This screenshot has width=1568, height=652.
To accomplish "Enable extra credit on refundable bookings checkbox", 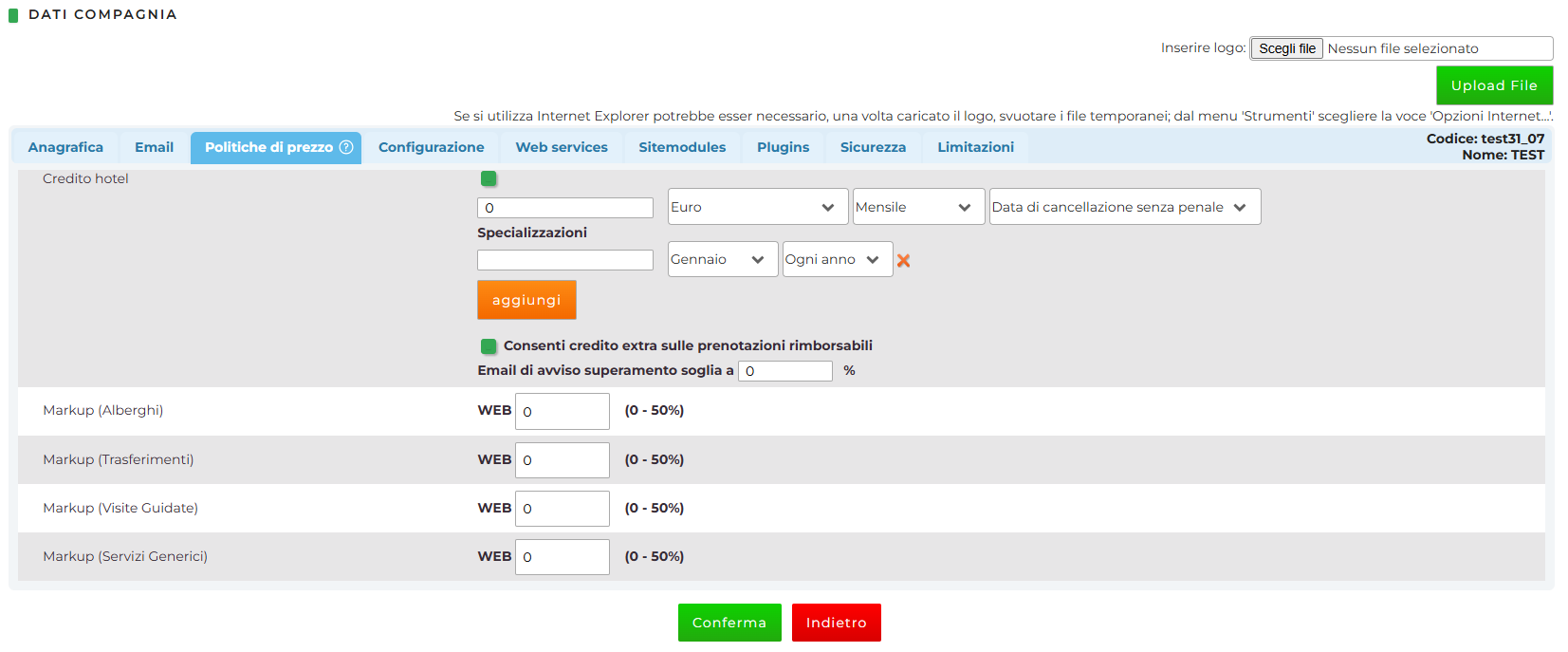I will [489, 346].
